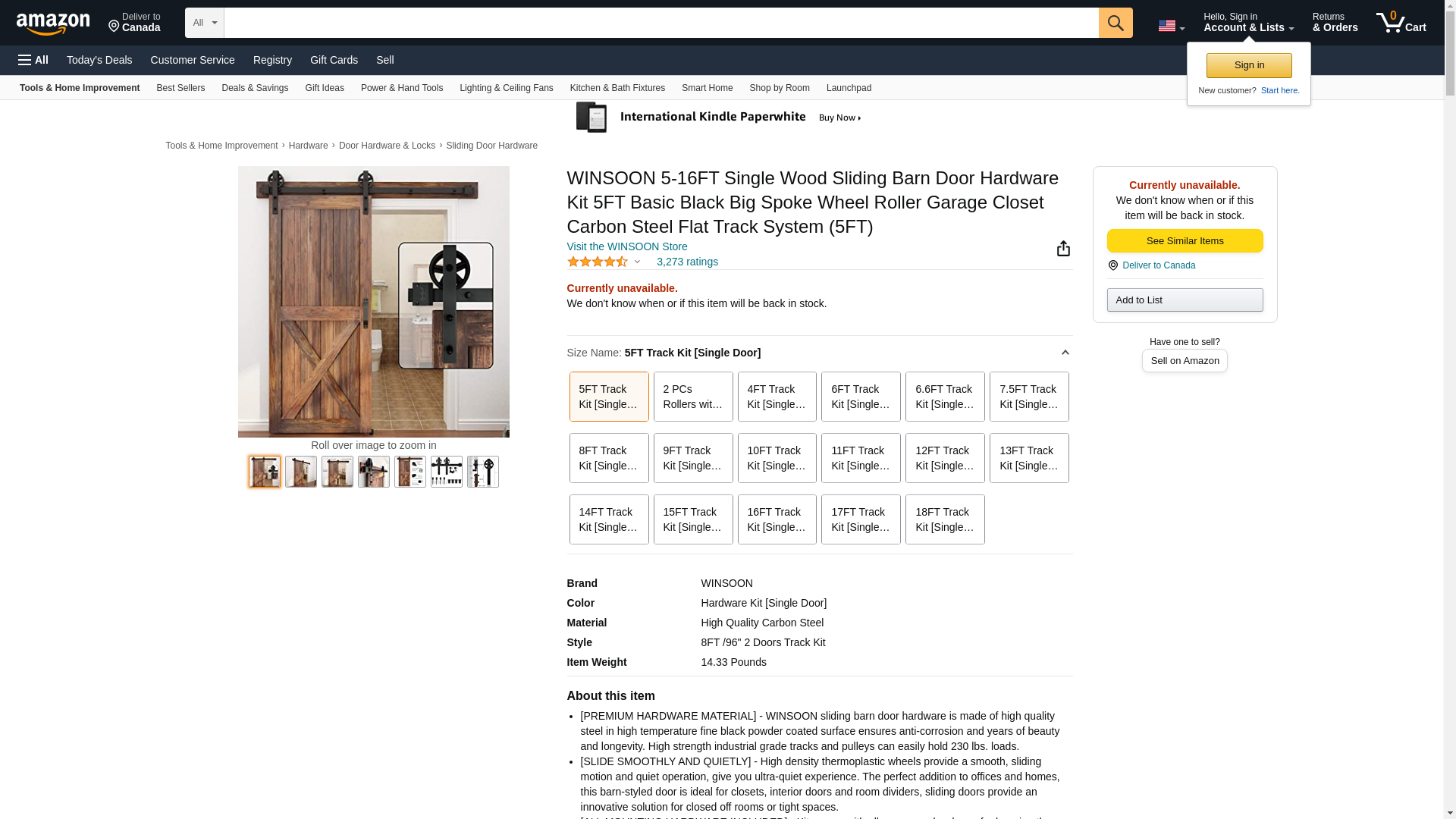Collapse the Size Name section chevron
The image size is (1456, 819).
point(1065,353)
